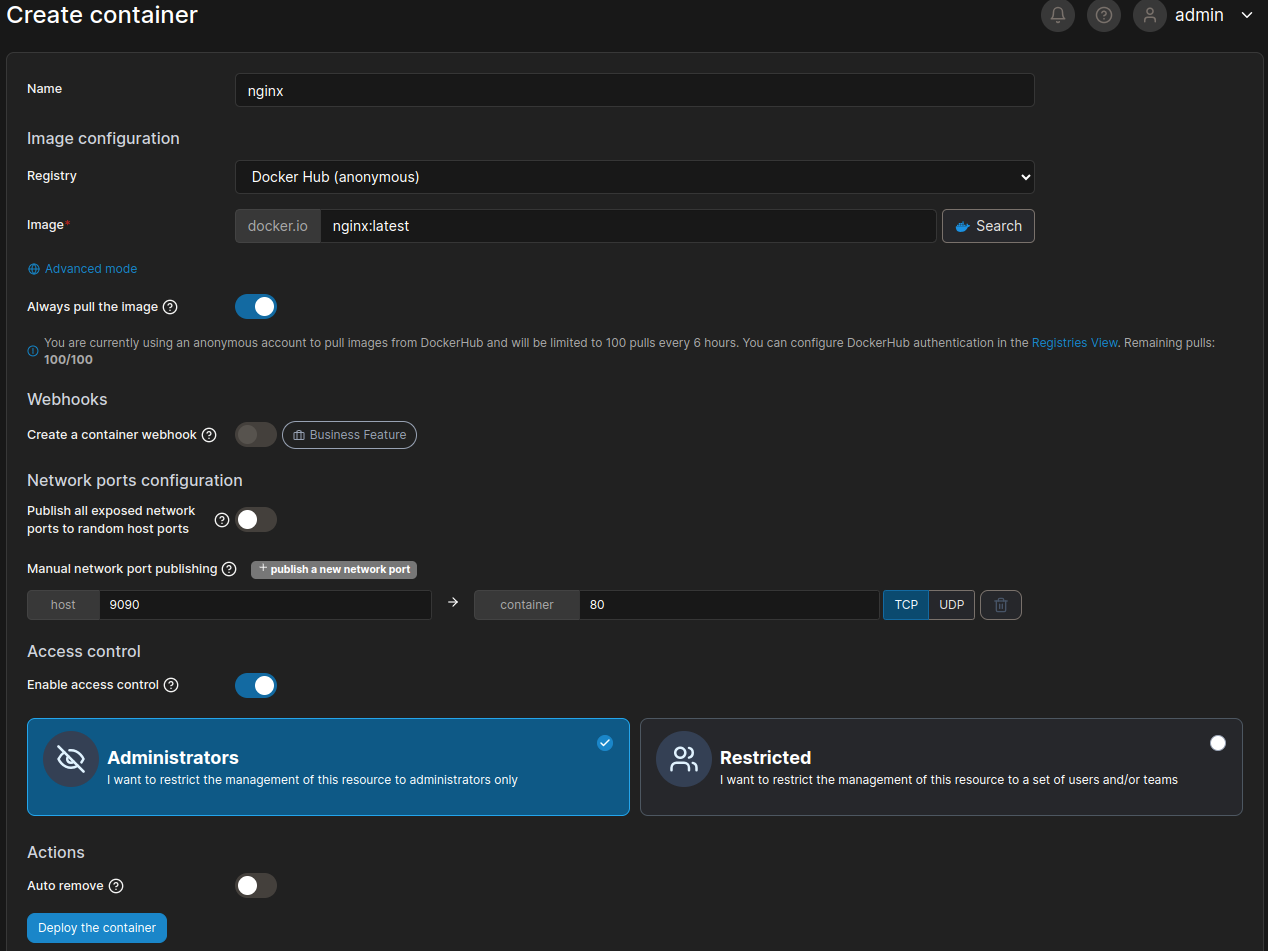
Task: Click the Create container page title
Action: coord(102,15)
